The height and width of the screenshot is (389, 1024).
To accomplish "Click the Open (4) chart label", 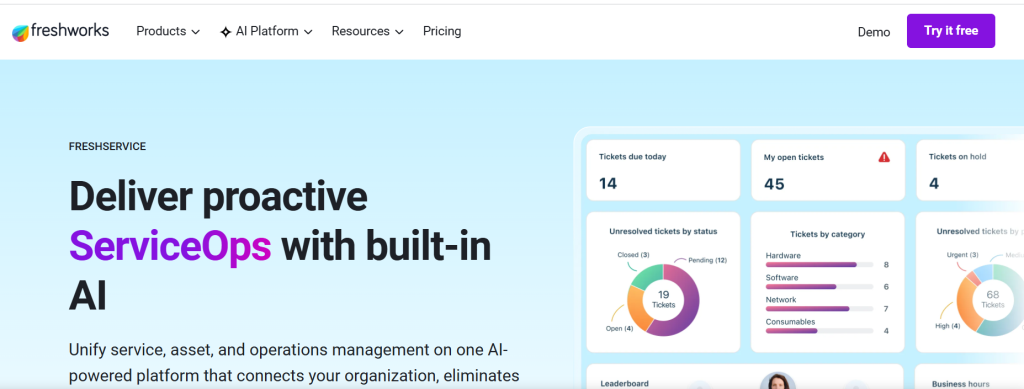I will (x=620, y=328).
